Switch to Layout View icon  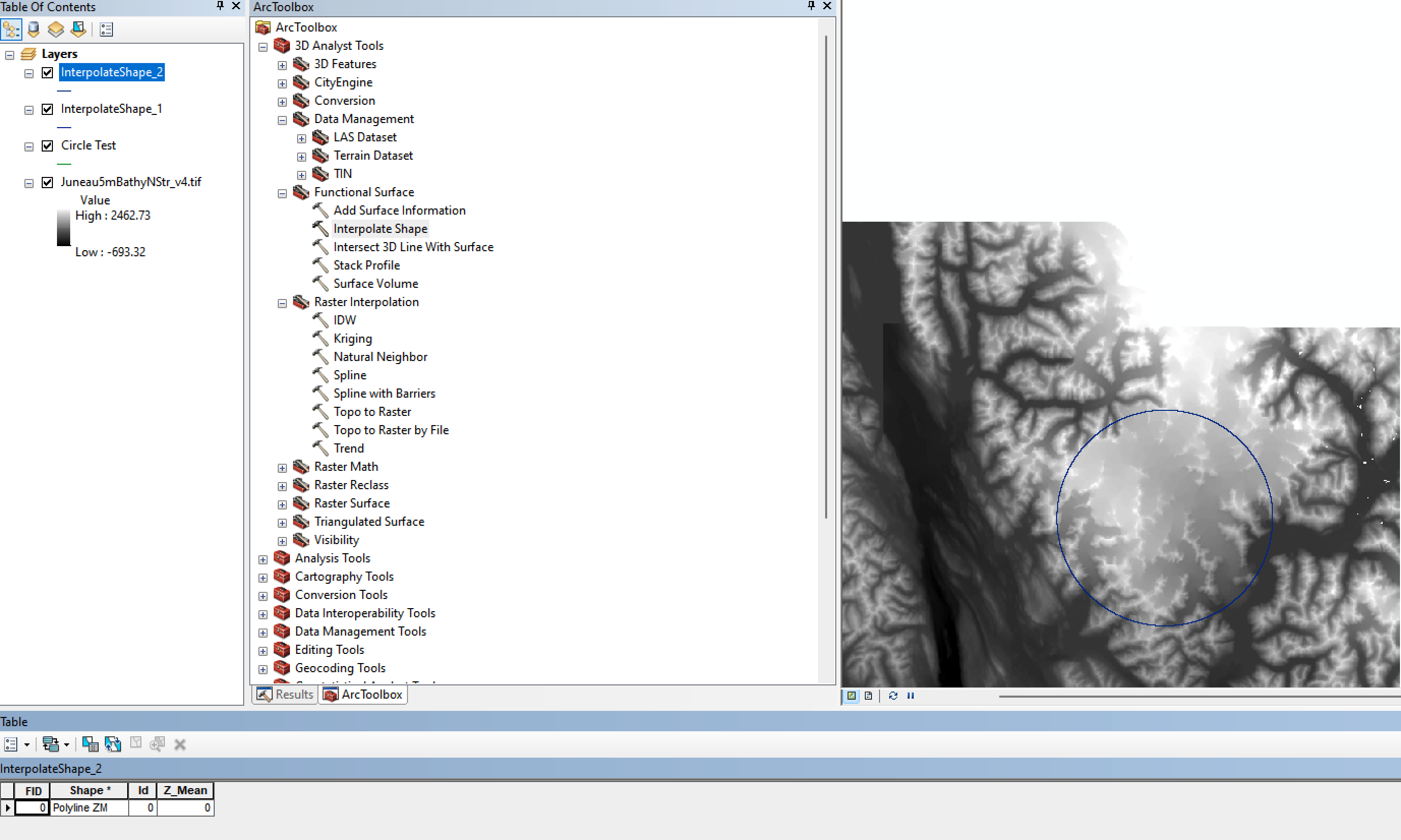[x=869, y=696]
